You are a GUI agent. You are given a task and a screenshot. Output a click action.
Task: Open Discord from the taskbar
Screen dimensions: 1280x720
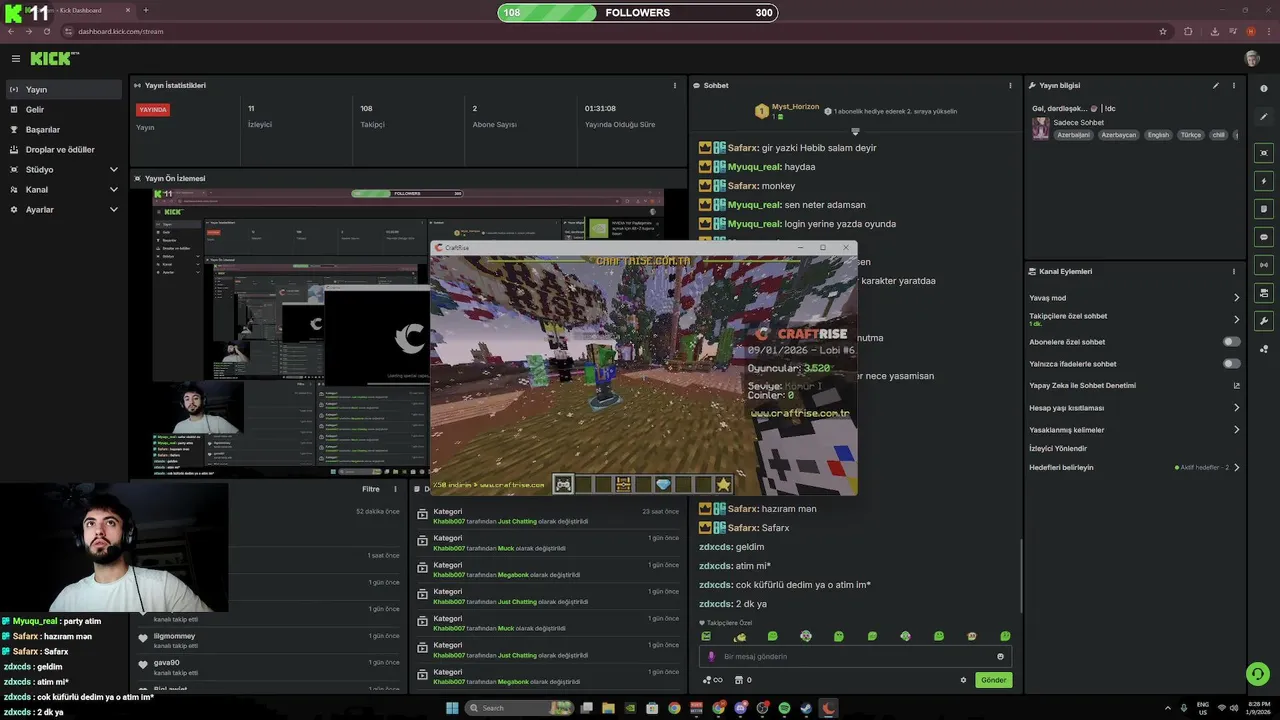point(740,708)
